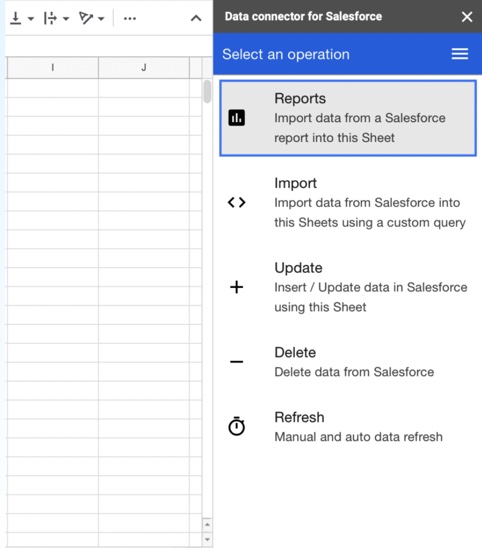
Task: Click the vertical align icon in toolbar
Action: [15, 18]
